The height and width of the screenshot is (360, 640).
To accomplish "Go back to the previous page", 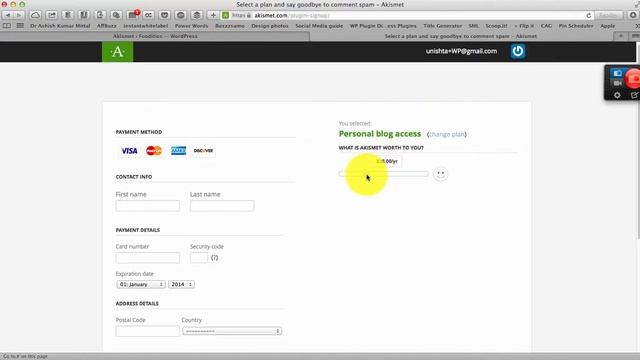I will [7, 15].
